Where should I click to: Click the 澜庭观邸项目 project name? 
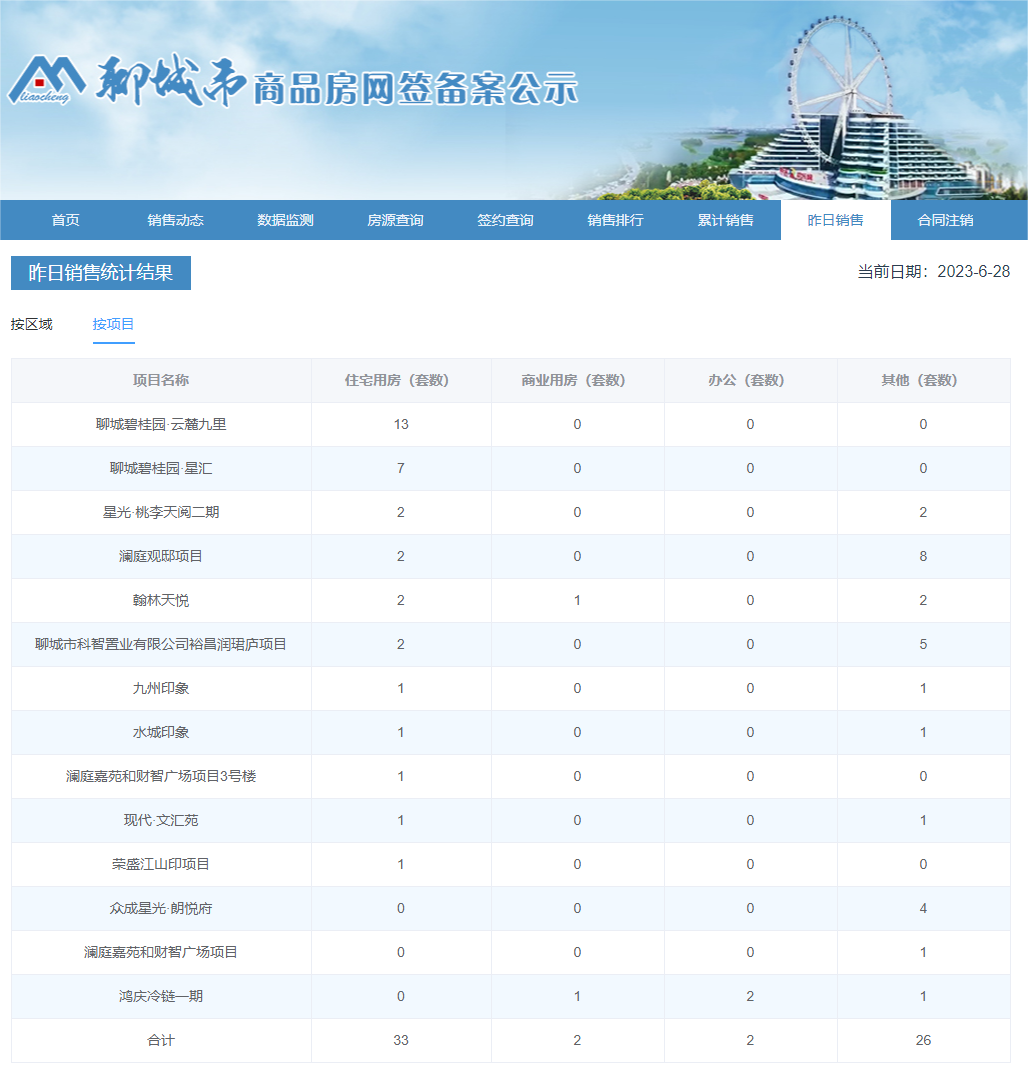click(161, 556)
